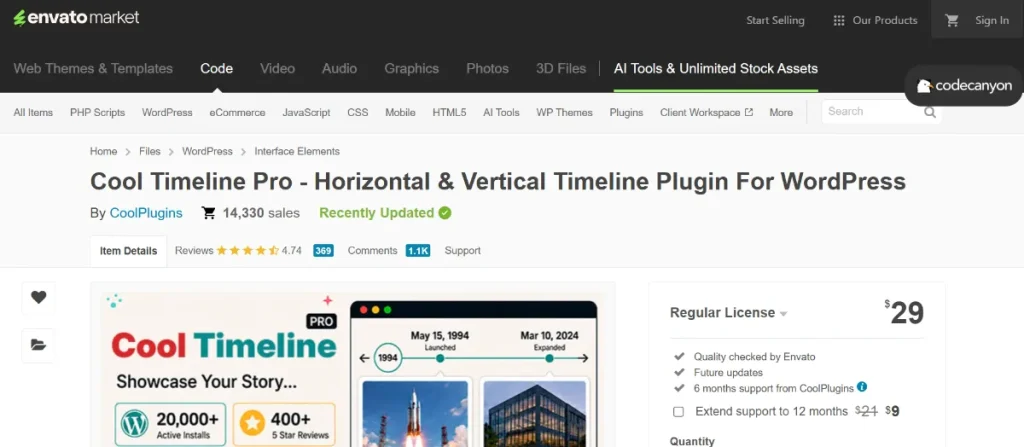Click the 369 reviews count badge
Viewport: 1024px width, 447px height.
click(x=323, y=250)
